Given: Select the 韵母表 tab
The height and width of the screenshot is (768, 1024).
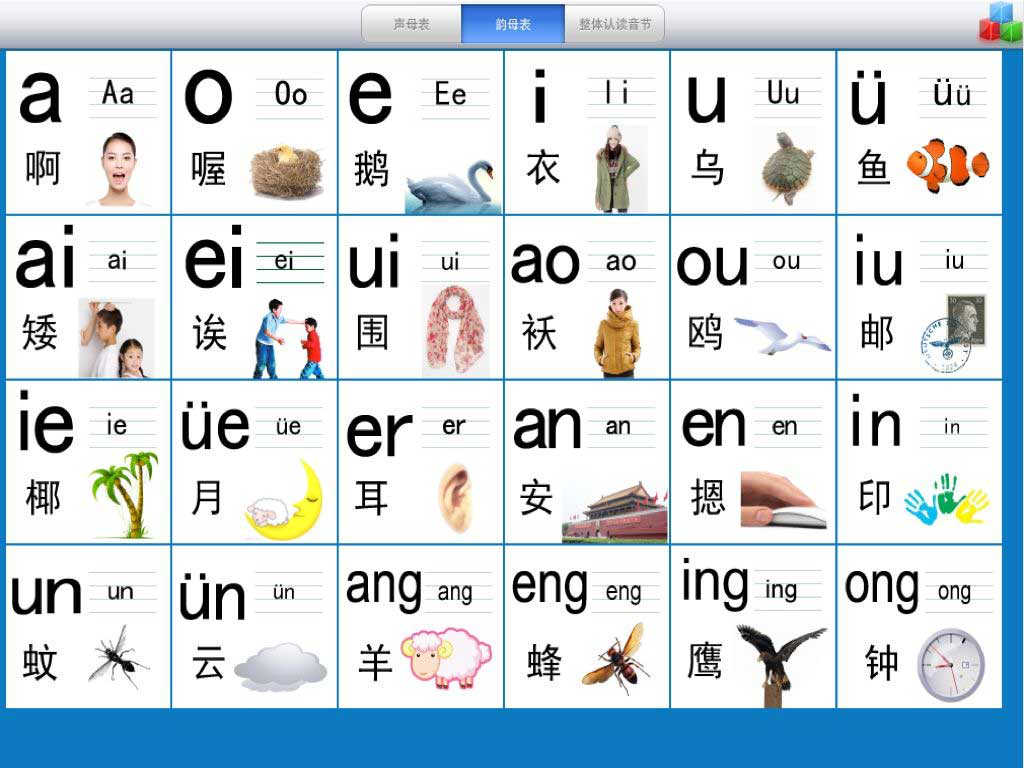Looking at the screenshot, I should (x=513, y=24).
